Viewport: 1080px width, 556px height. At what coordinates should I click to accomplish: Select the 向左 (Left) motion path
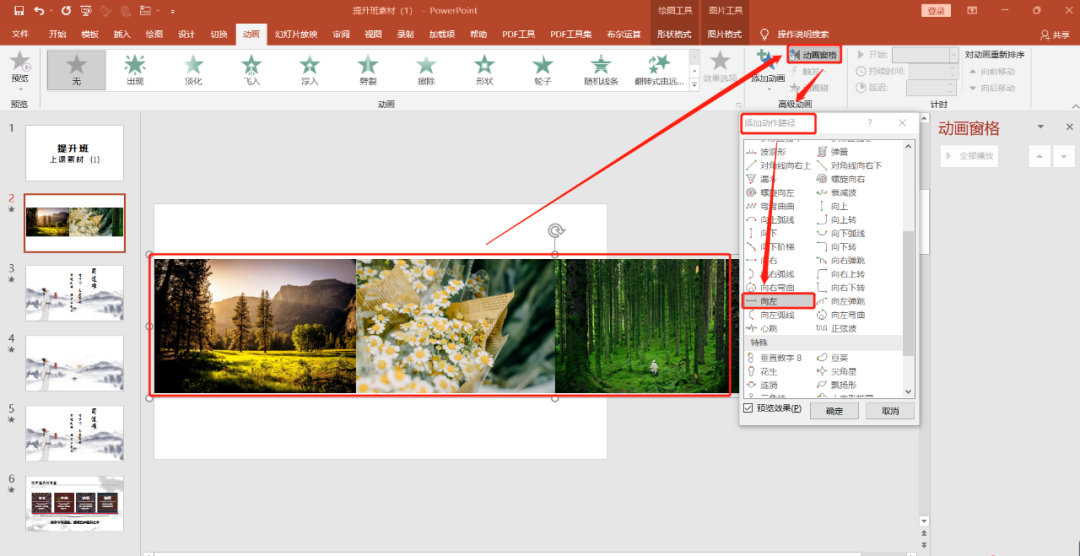778,301
